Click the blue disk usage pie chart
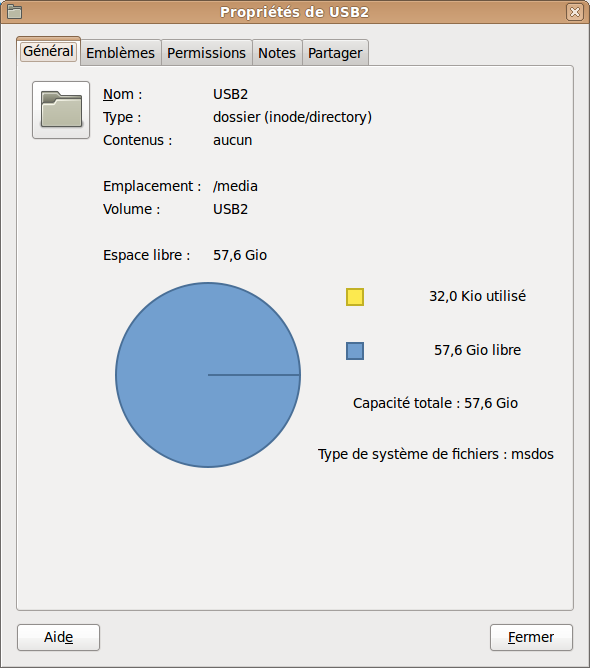590x668 pixels. click(208, 375)
